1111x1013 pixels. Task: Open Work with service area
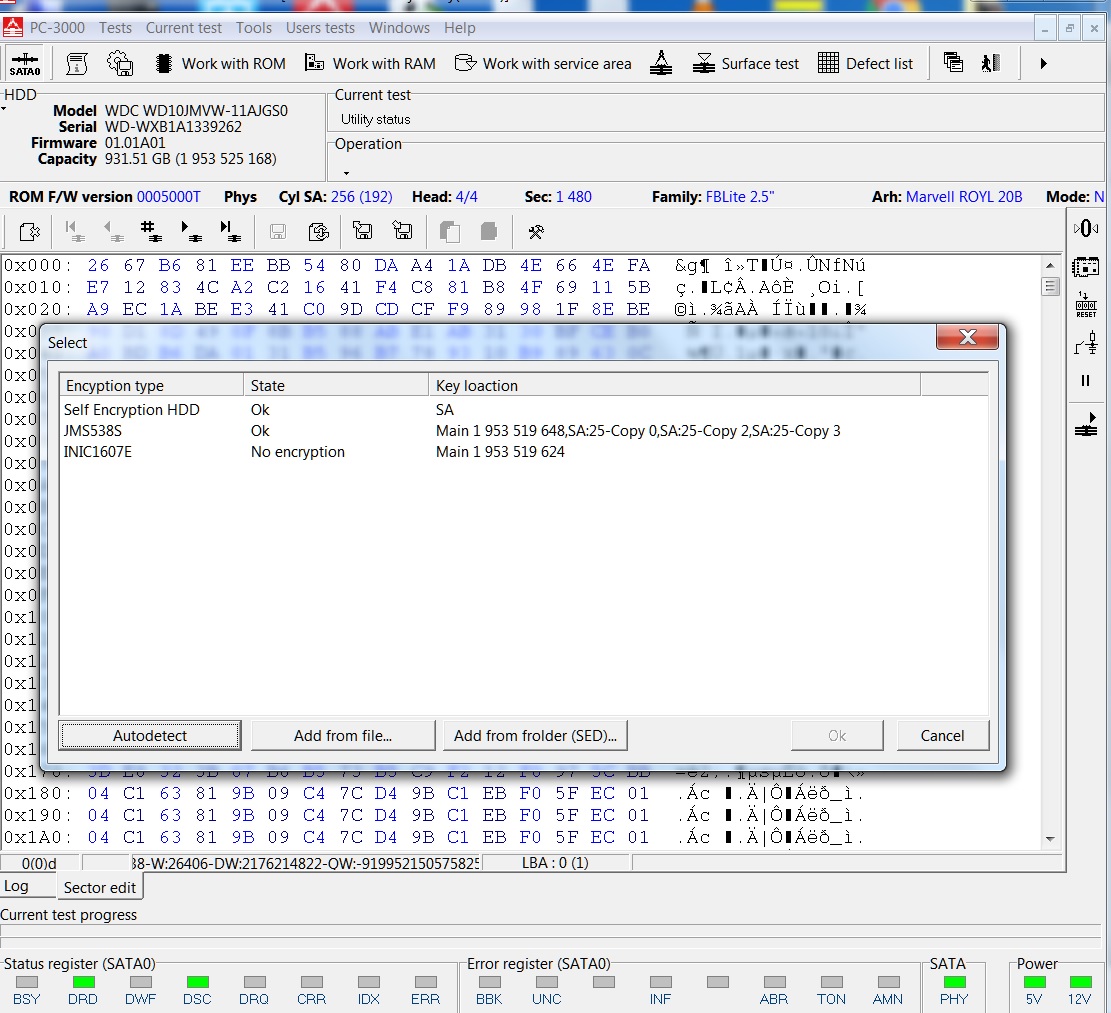(x=543, y=64)
